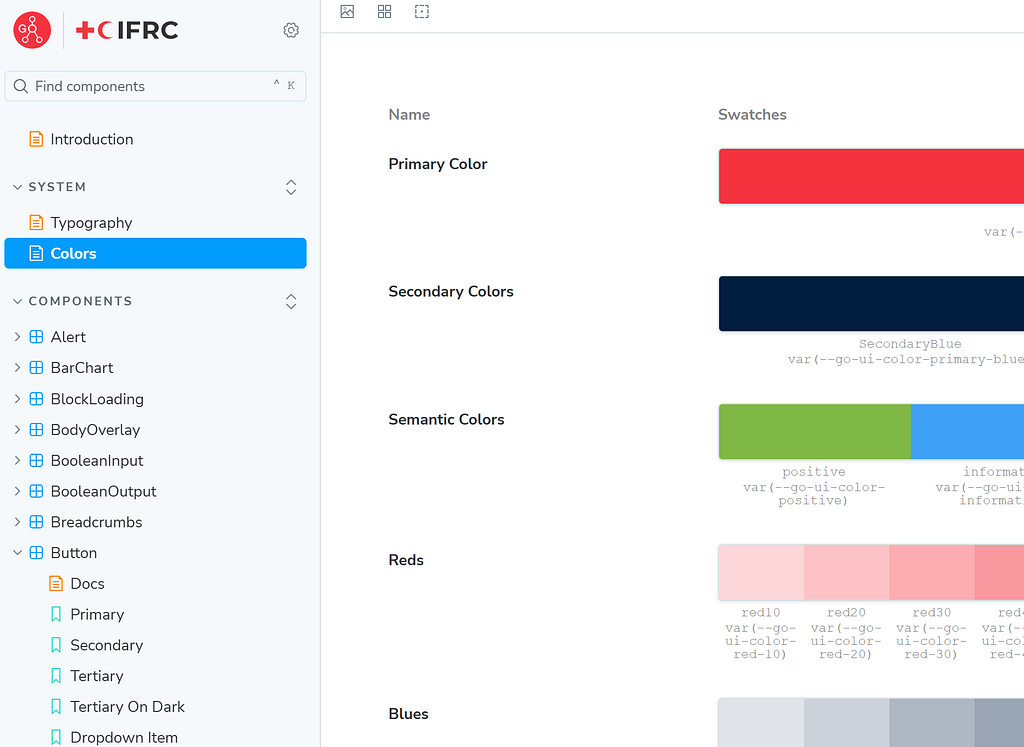The image size is (1024, 747).
Task: Click the green positive swatch
Action: point(814,432)
